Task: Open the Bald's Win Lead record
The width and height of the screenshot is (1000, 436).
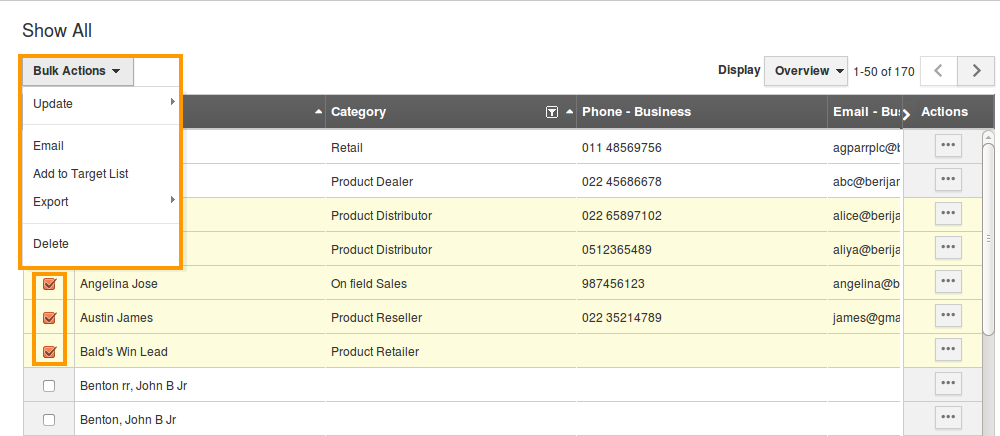Action: [x=124, y=352]
